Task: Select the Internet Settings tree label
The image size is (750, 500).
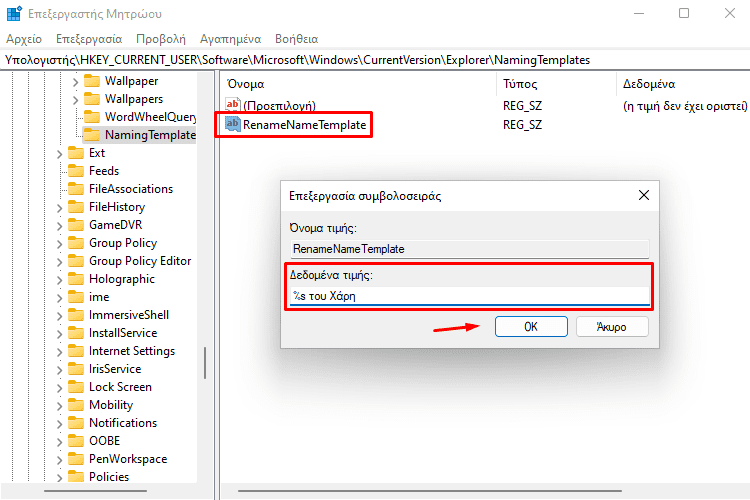Action: pos(132,351)
